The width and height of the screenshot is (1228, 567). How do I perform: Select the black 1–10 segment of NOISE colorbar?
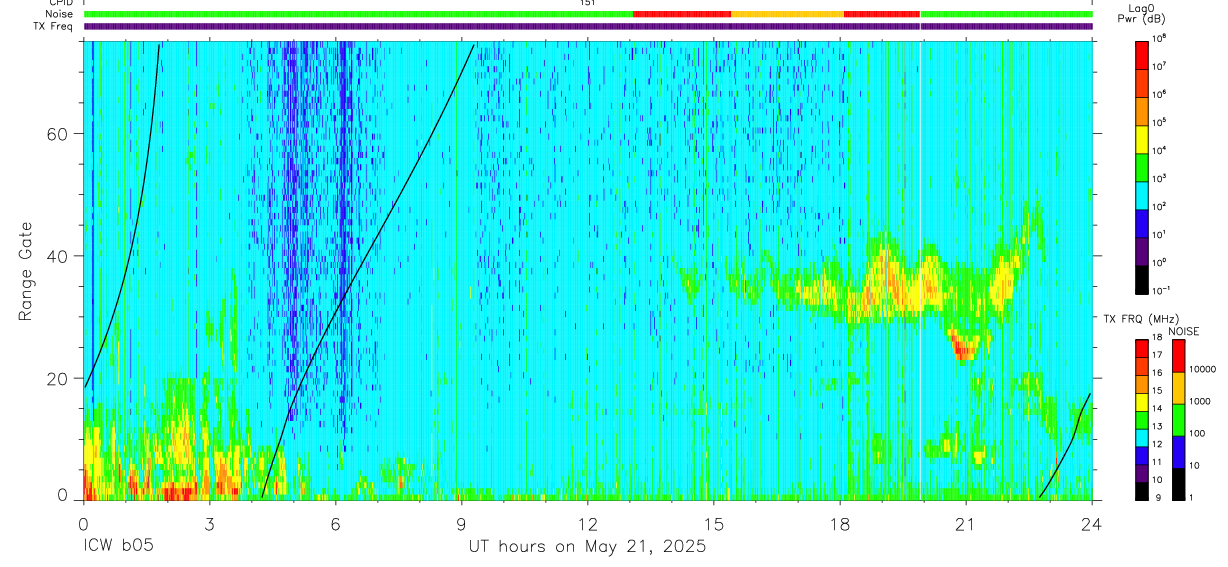1179,482
